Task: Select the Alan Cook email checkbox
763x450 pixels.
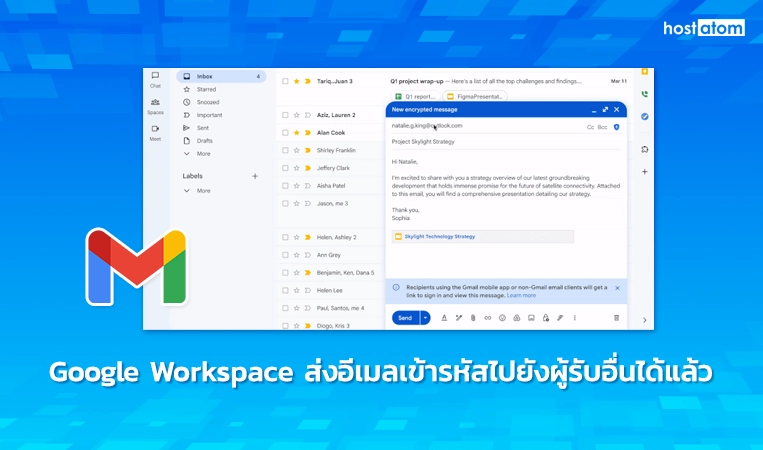Action: pyautogui.click(x=285, y=133)
